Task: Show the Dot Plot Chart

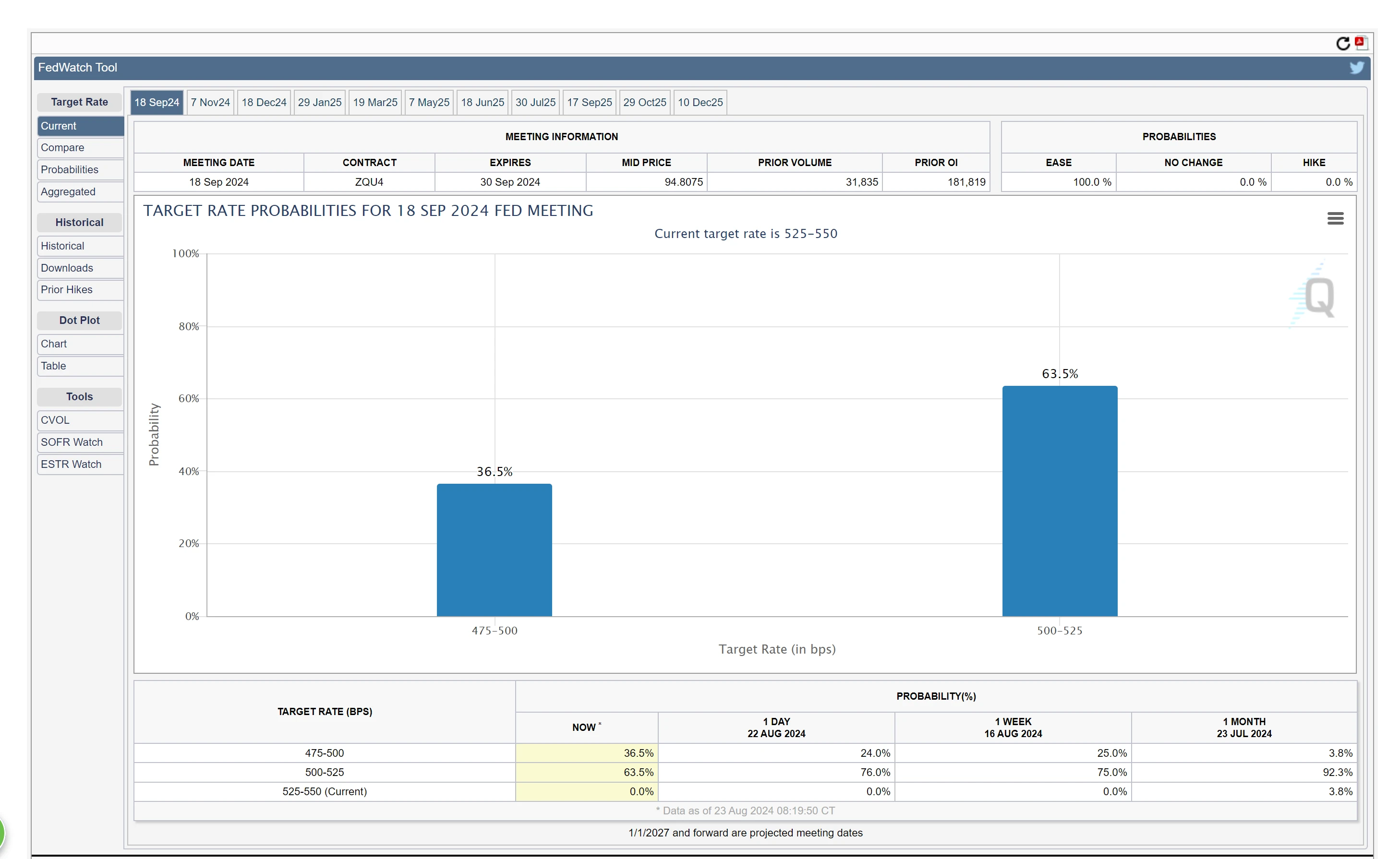Action: (x=80, y=344)
